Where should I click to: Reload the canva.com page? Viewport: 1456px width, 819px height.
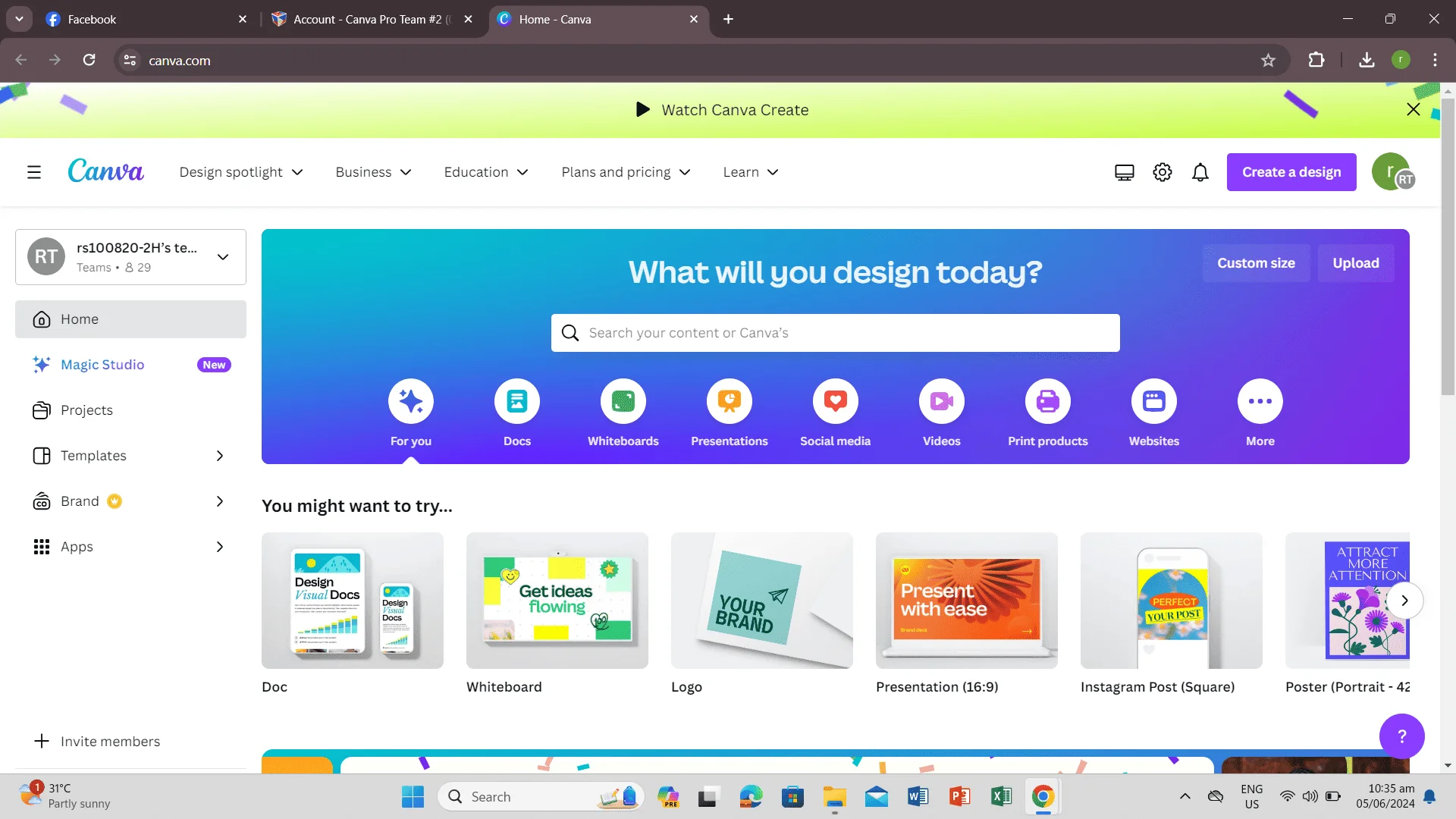89,60
